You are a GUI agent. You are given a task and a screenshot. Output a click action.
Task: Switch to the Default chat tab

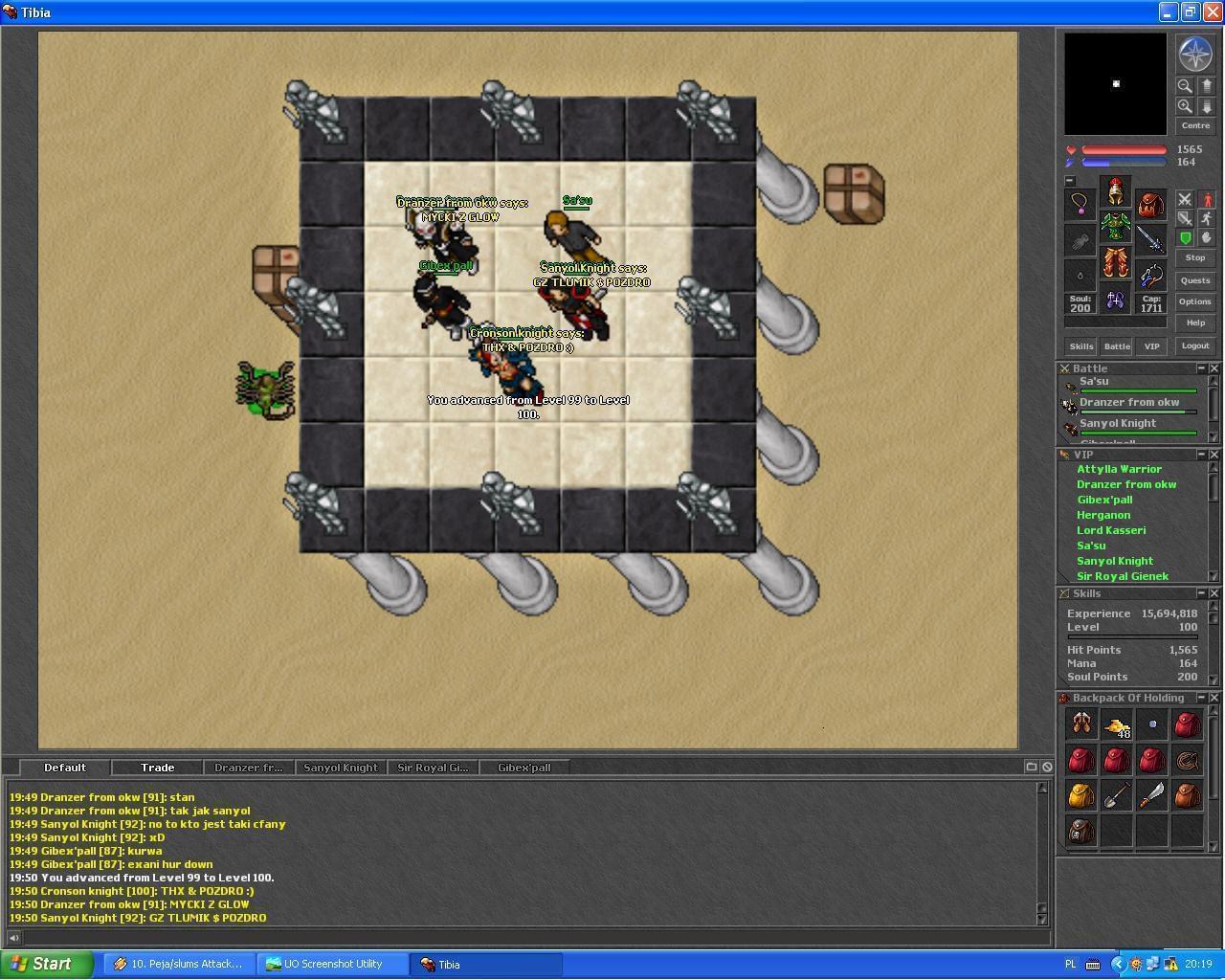65,768
